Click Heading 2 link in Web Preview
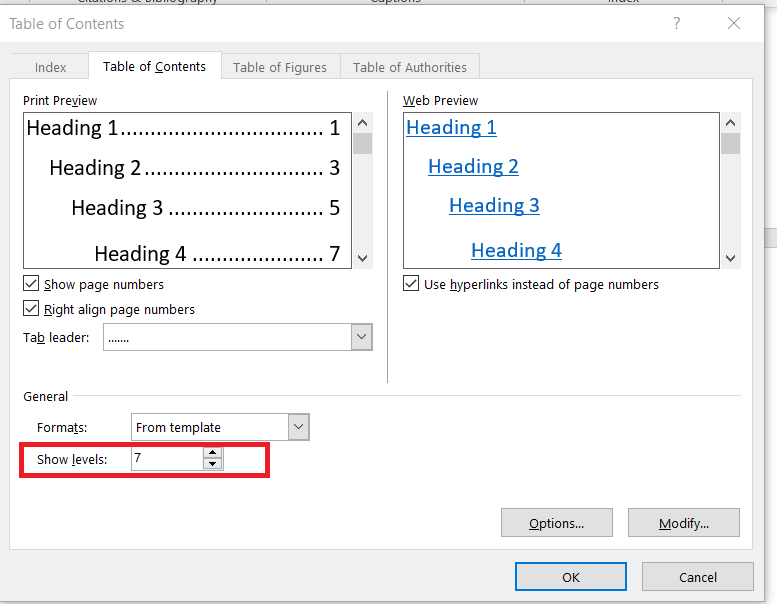 473,166
